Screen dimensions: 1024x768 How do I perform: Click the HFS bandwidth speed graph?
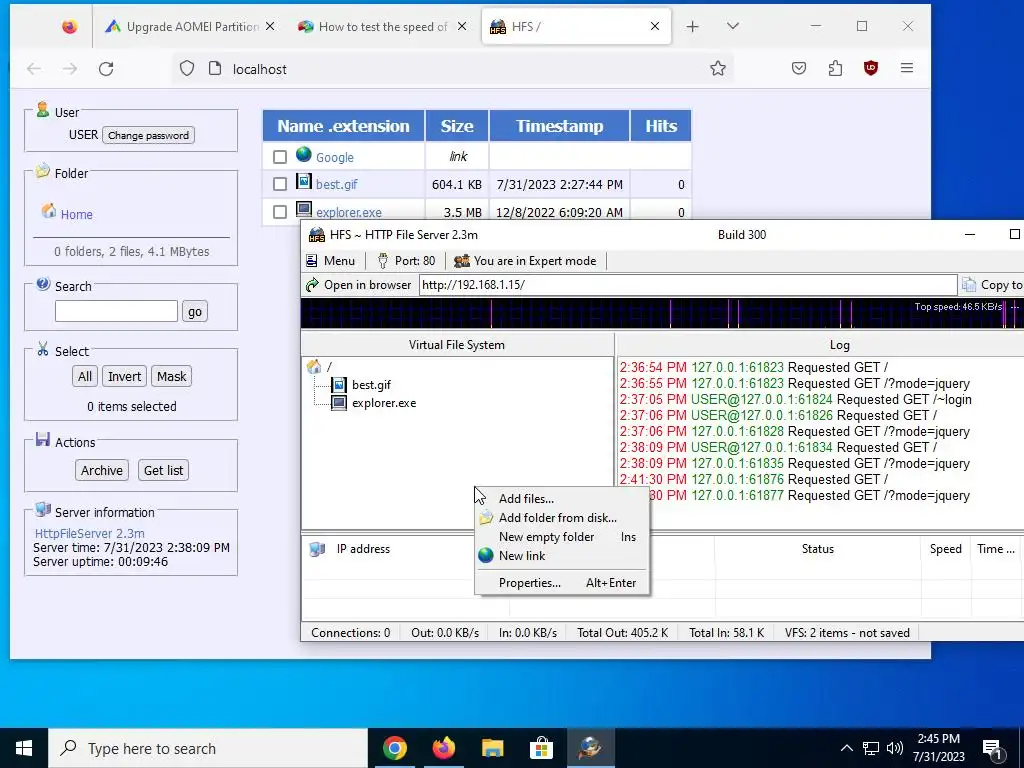[x=662, y=313]
